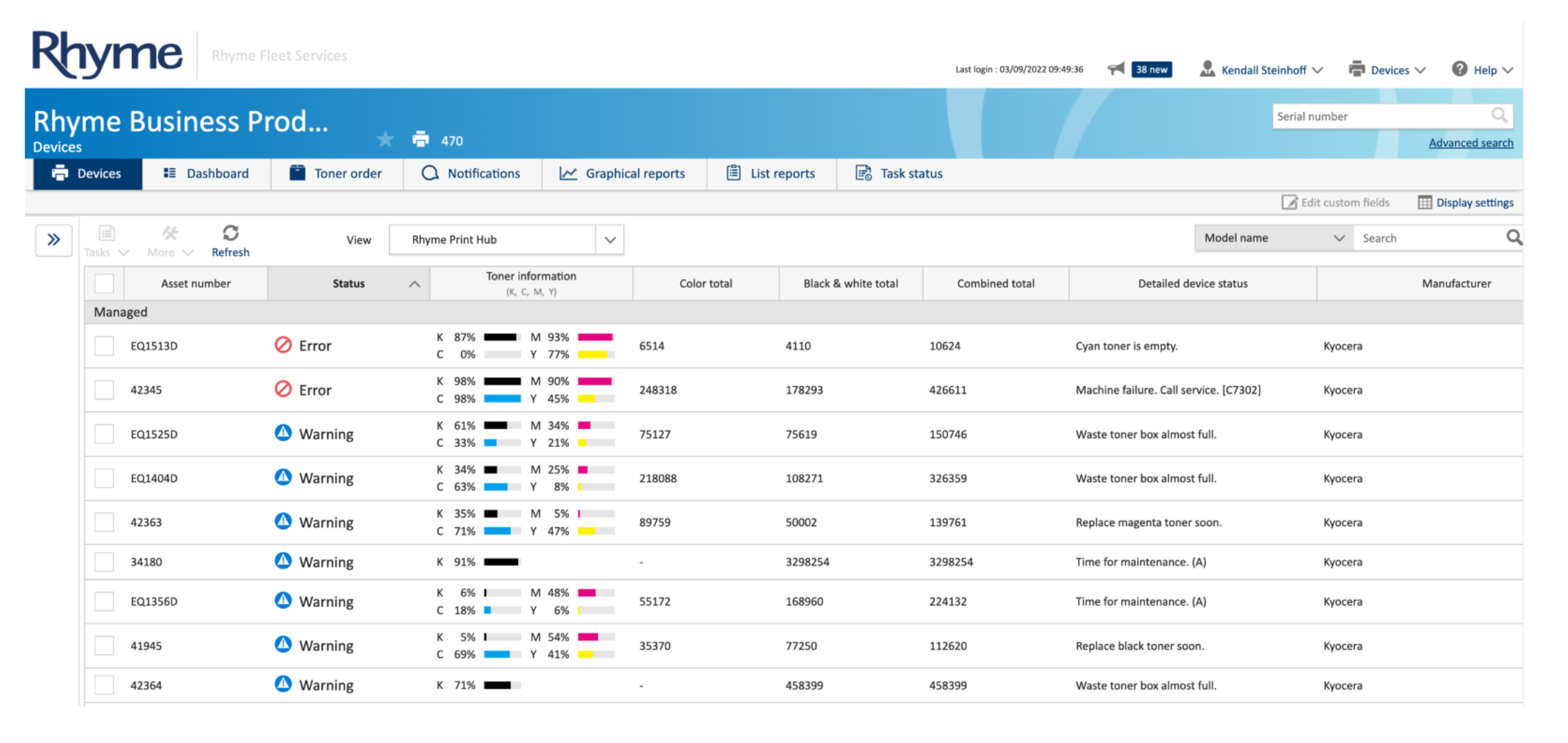Viewport: 1568px width, 743px height.
Task: Click the Warning icon for asset EQ1356D
Action: 283,600
